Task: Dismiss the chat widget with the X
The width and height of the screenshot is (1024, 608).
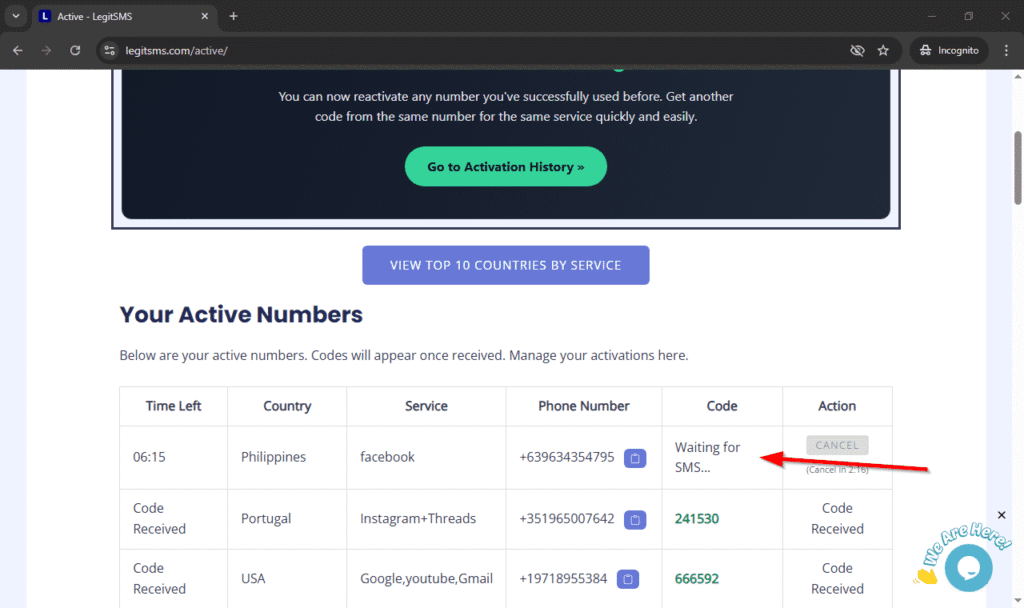Action: point(1001,514)
